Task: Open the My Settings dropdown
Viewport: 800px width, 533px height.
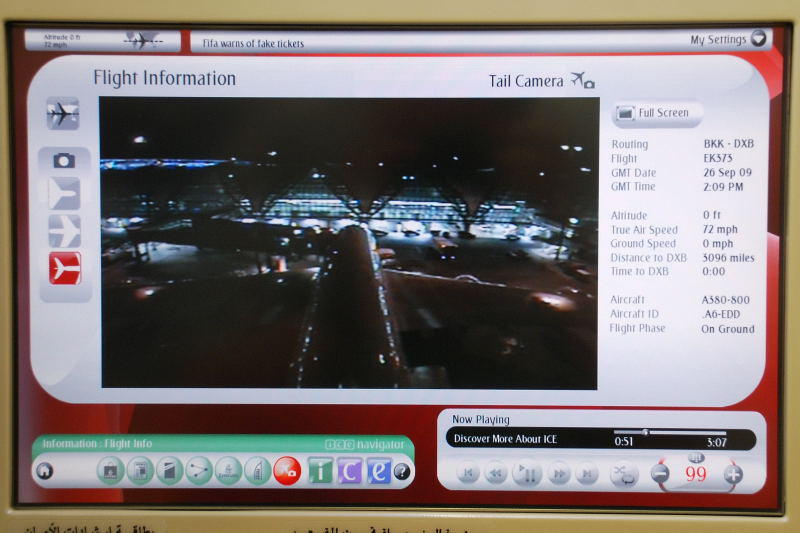Action: [728, 39]
